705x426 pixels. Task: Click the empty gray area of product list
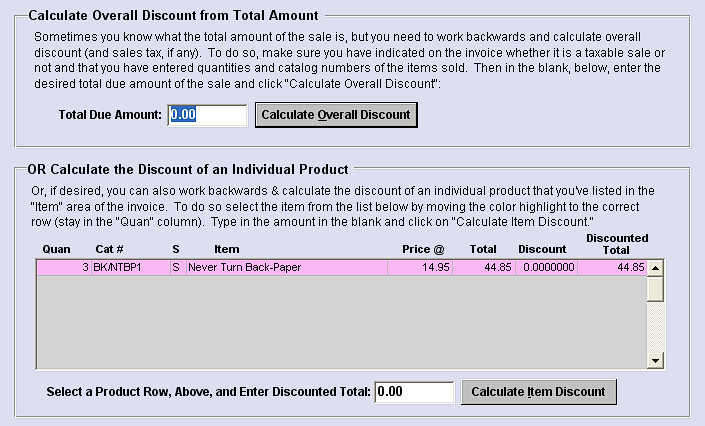(340, 322)
